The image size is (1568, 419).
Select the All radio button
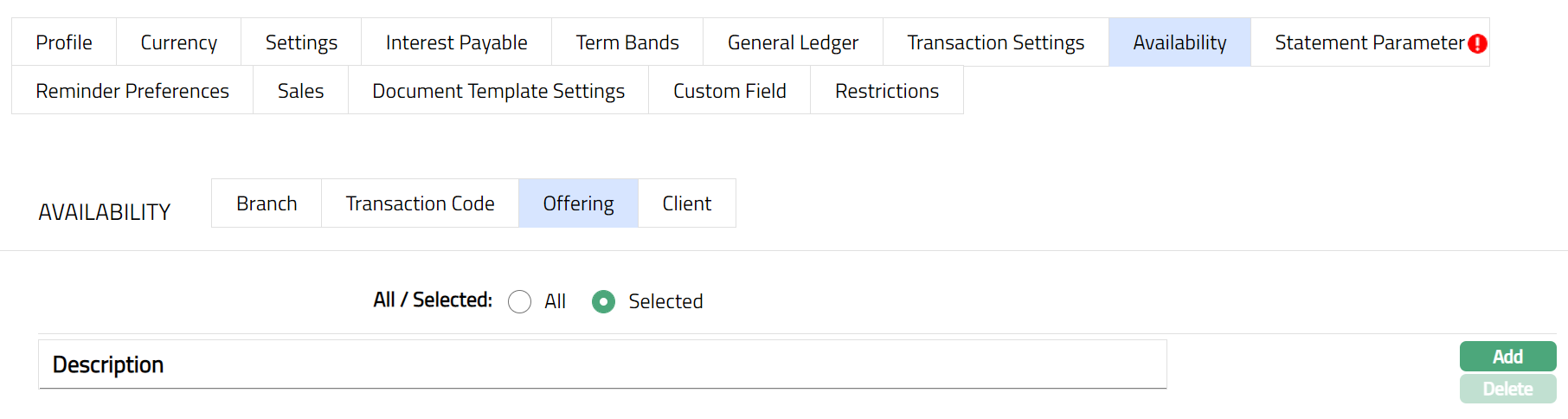pos(520,301)
